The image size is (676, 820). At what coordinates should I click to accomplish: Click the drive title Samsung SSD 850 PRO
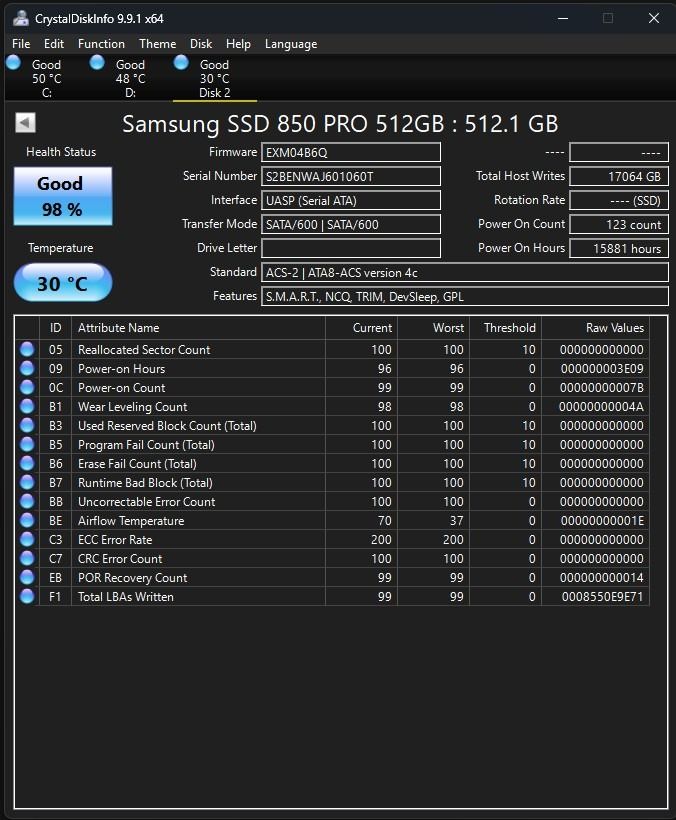point(340,124)
